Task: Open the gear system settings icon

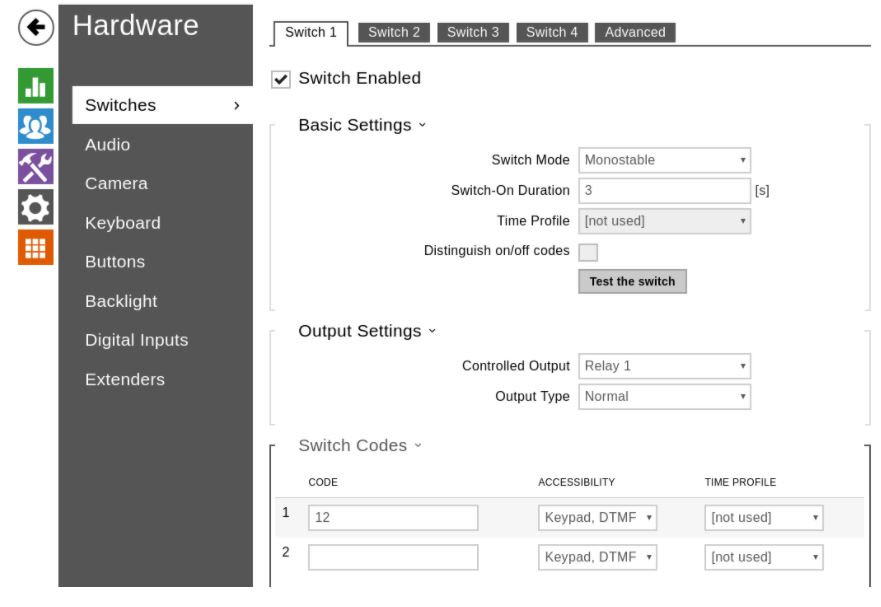Action: pyautogui.click(x=36, y=207)
